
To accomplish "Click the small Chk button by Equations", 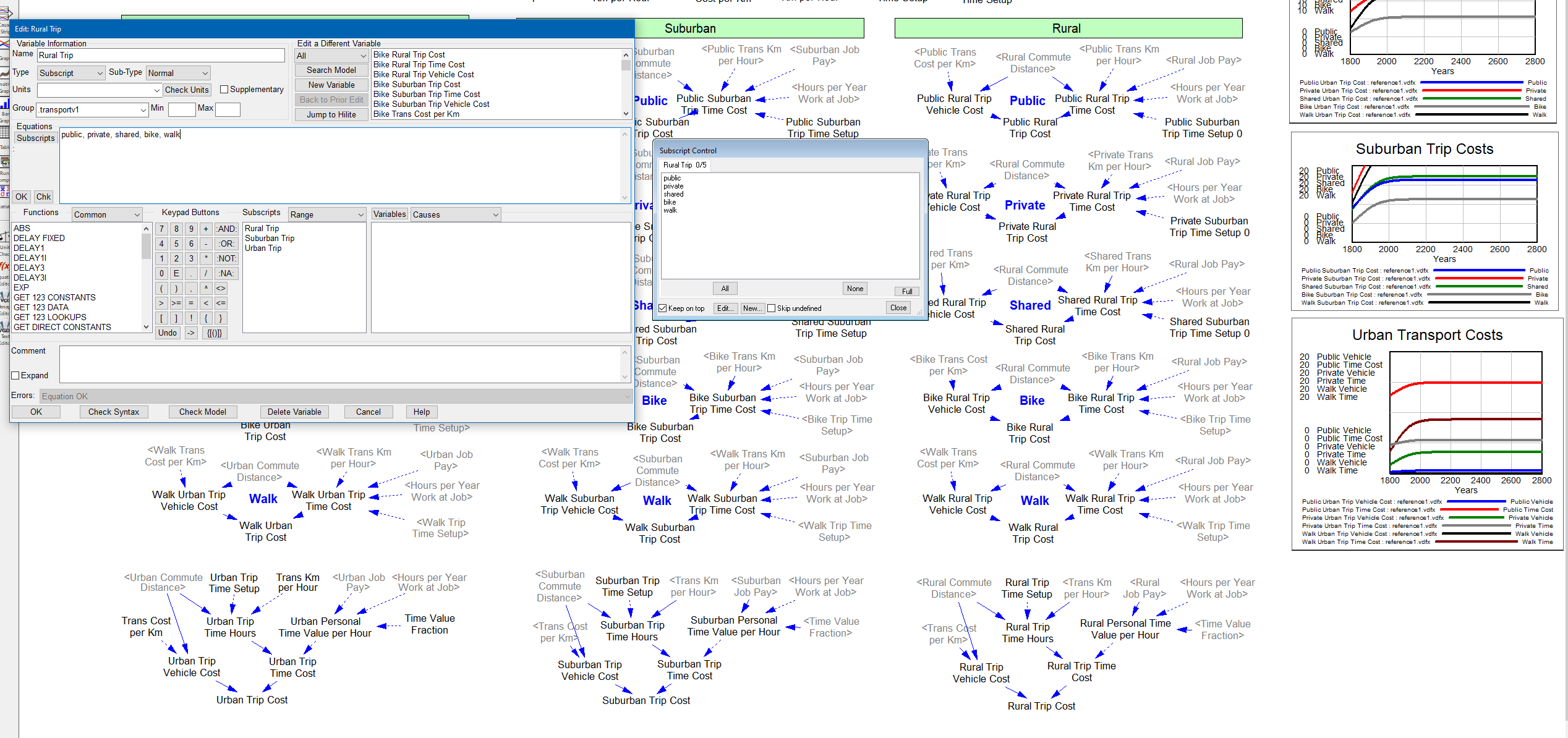I will click(x=43, y=197).
